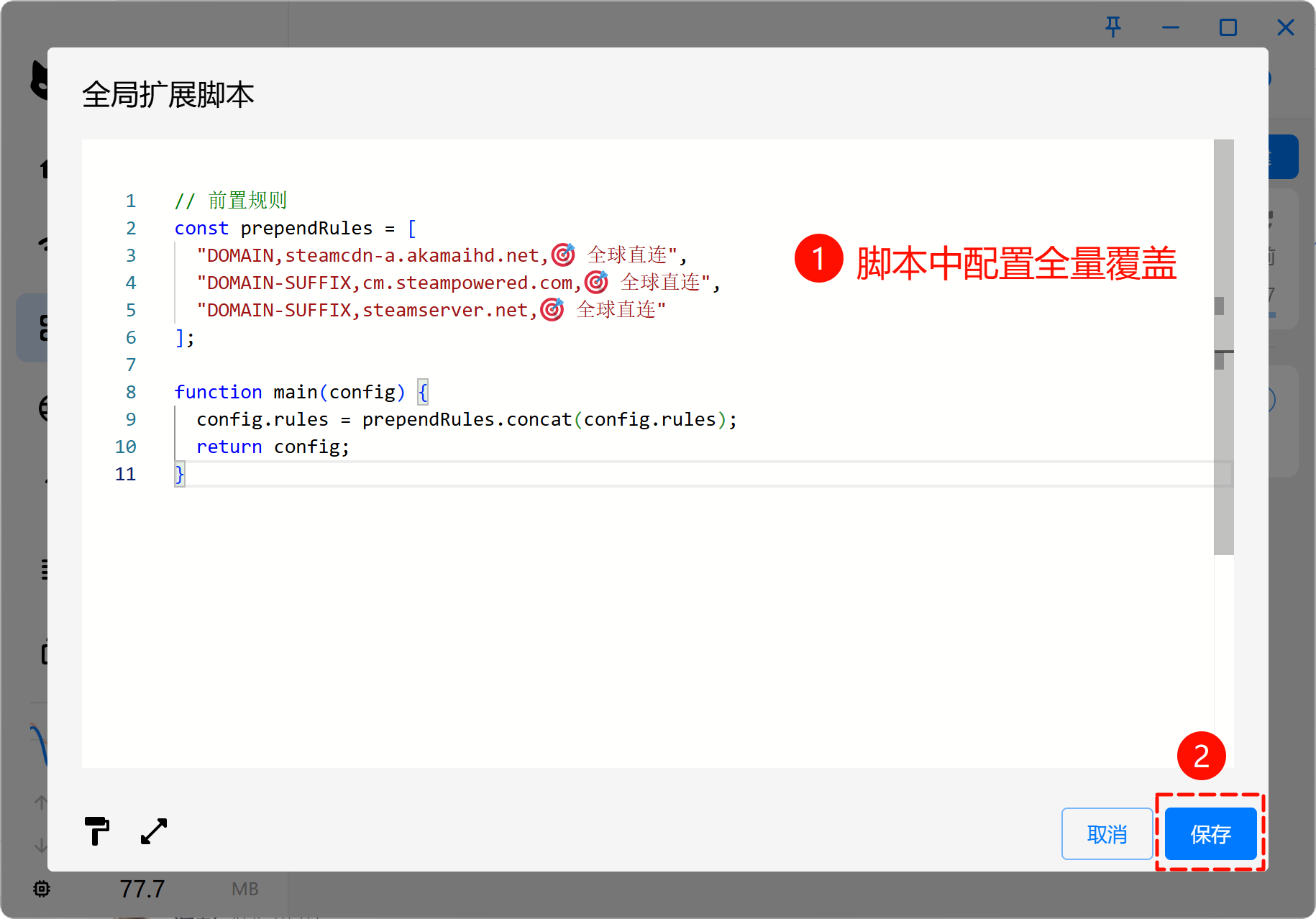Screen dimensions: 1316x919
Task: Place cursor on the prependRules variable name
Action: tap(306, 229)
